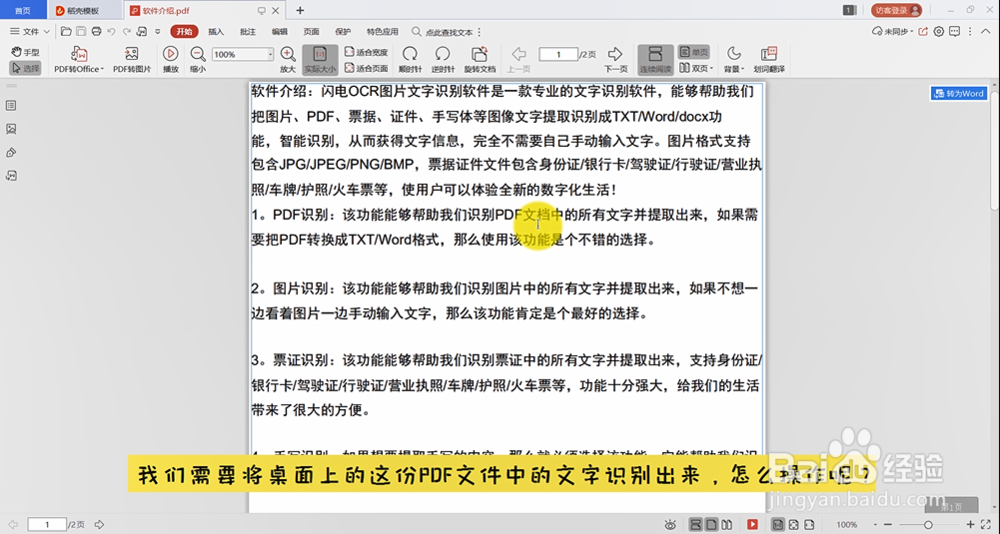Screen dimensions: 1000x534
Task: Start slideshow with 播放 button
Action: click(x=170, y=60)
